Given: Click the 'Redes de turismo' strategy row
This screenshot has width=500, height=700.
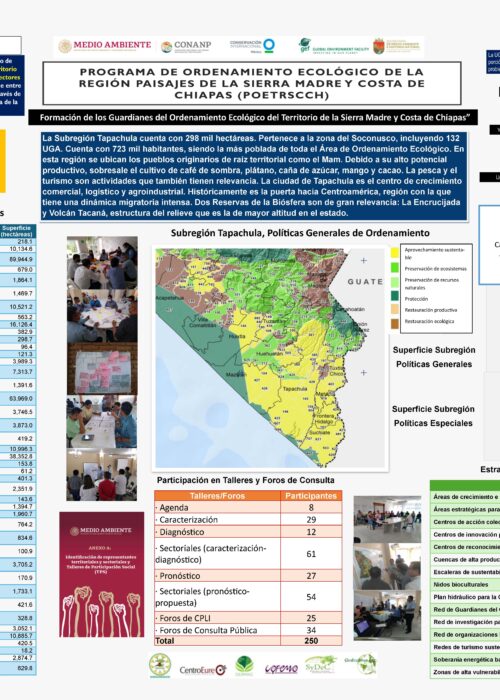Looking at the screenshot, I should click(465, 647).
